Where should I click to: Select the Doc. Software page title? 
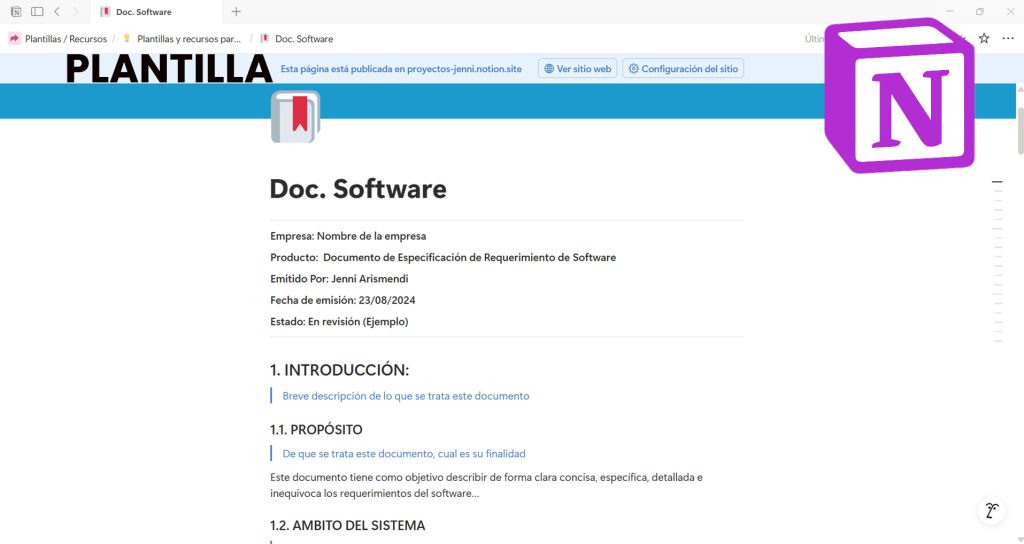point(358,189)
